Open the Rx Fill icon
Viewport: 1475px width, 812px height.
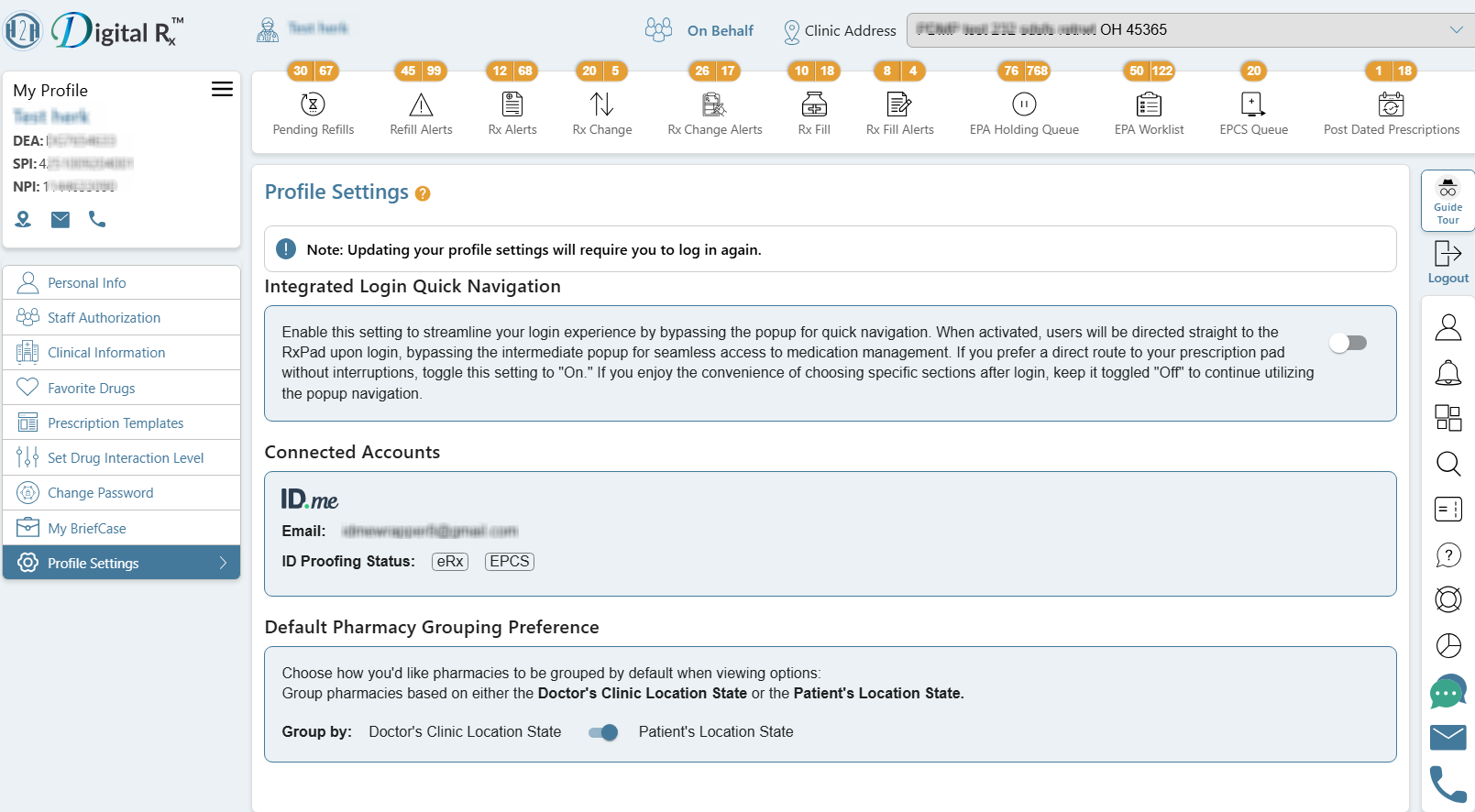pos(814,104)
